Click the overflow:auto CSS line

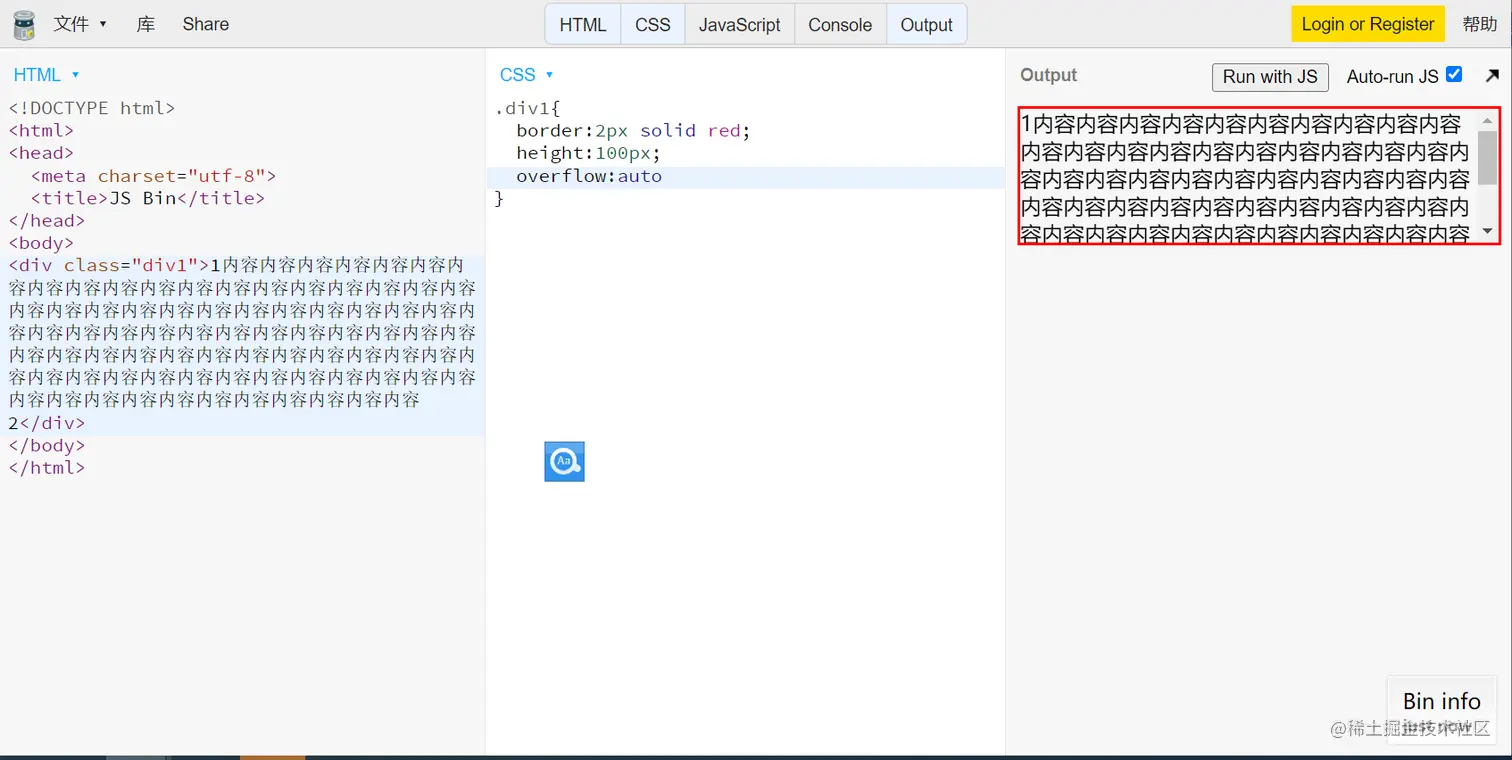pyautogui.click(x=589, y=176)
